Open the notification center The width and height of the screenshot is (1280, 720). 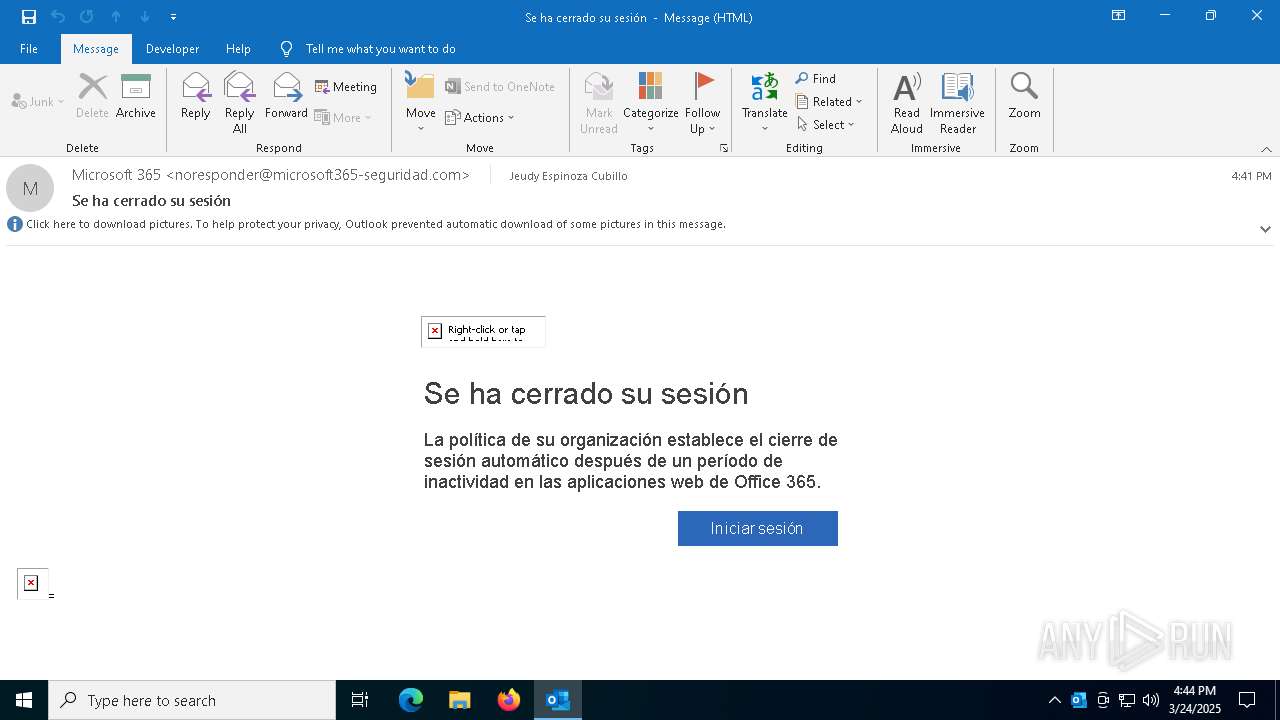1247,700
